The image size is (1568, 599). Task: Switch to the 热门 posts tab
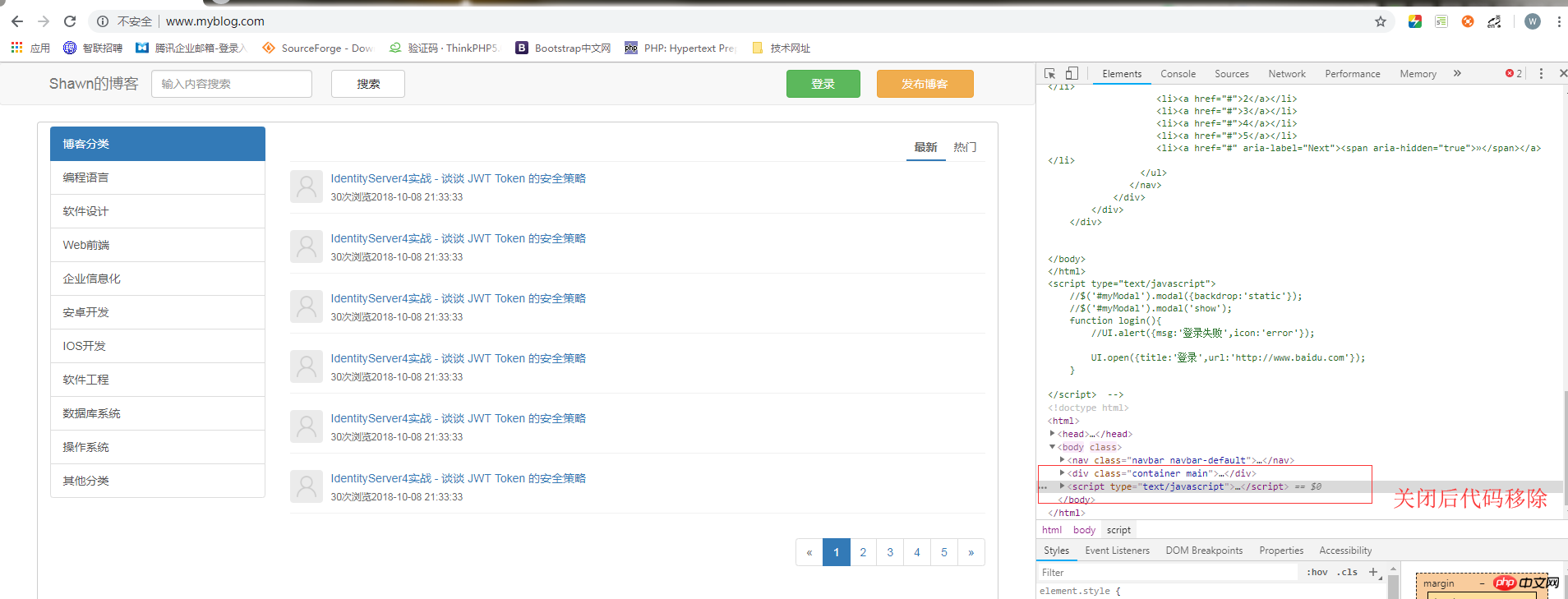tap(965, 147)
